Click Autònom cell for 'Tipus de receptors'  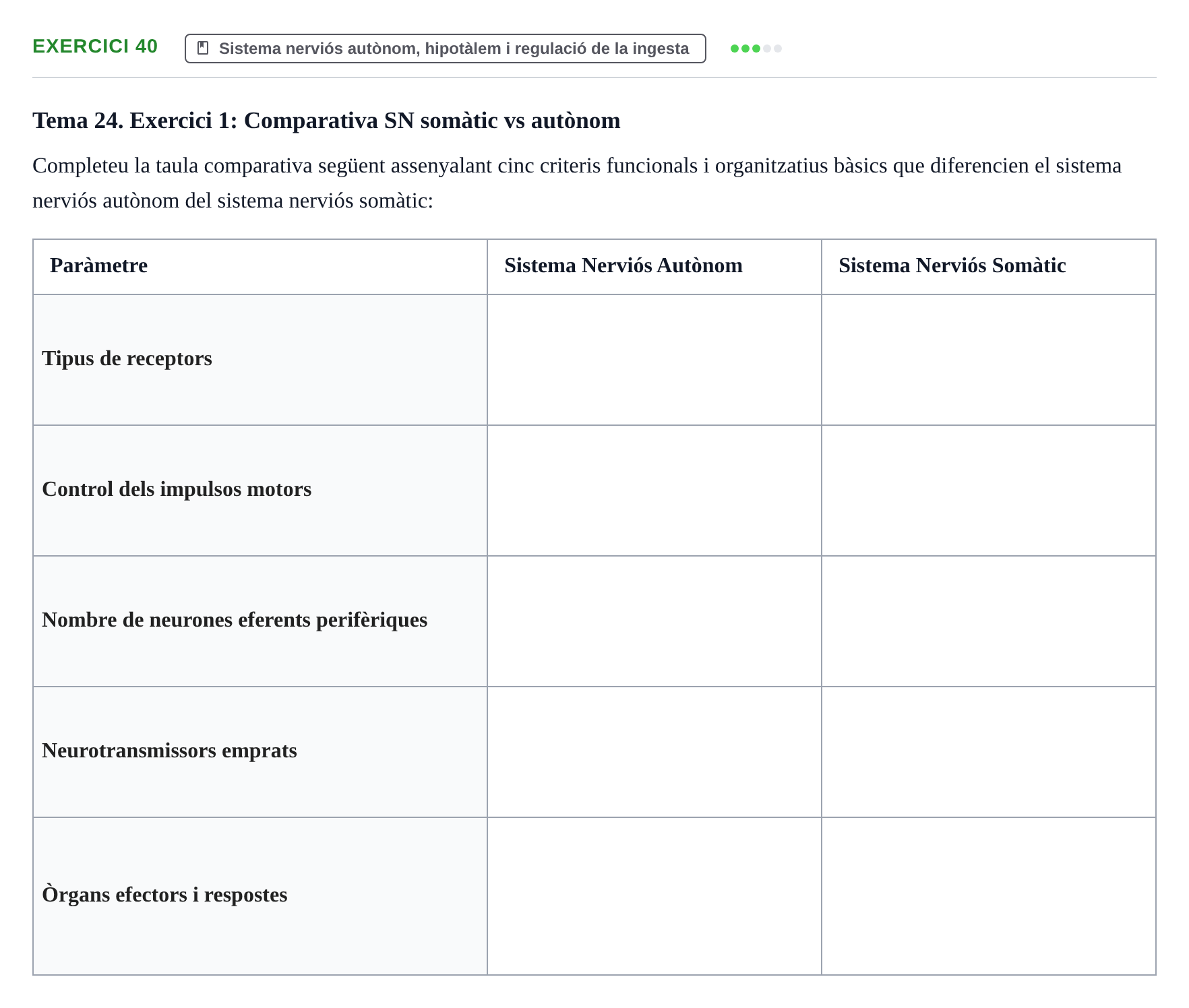(x=654, y=360)
